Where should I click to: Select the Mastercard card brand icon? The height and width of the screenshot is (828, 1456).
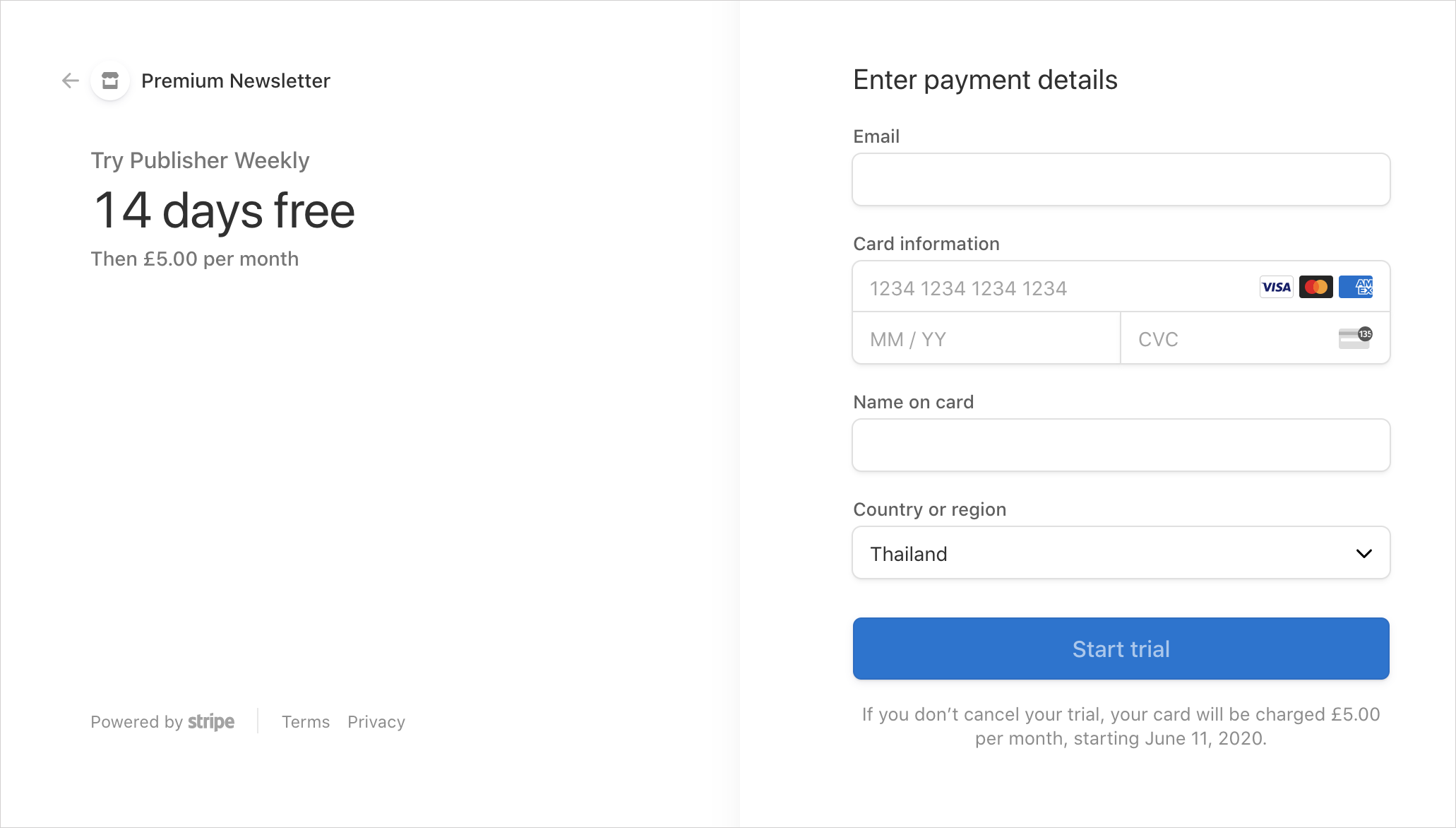pyautogui.click(x=1315, y=286)
